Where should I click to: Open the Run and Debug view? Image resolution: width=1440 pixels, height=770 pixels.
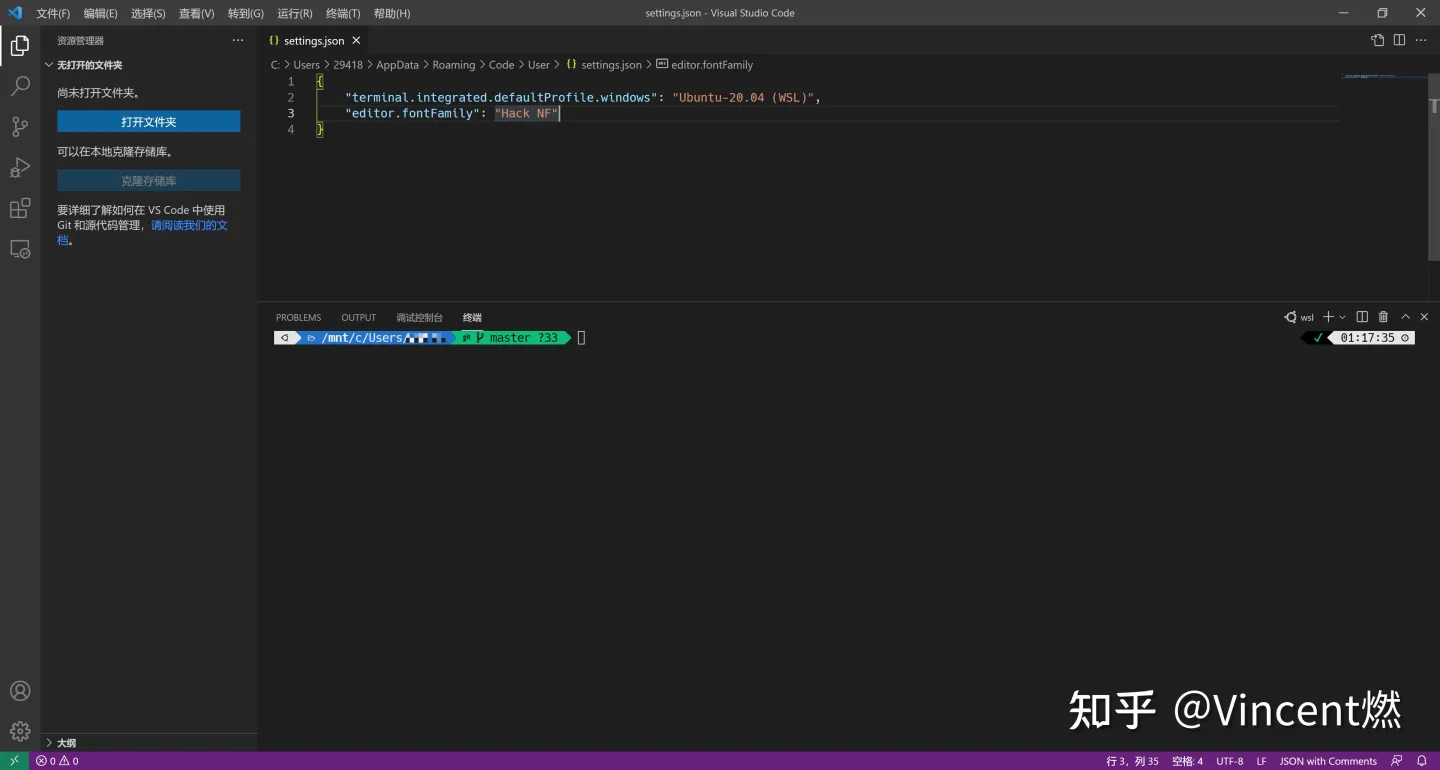[20, 168]
